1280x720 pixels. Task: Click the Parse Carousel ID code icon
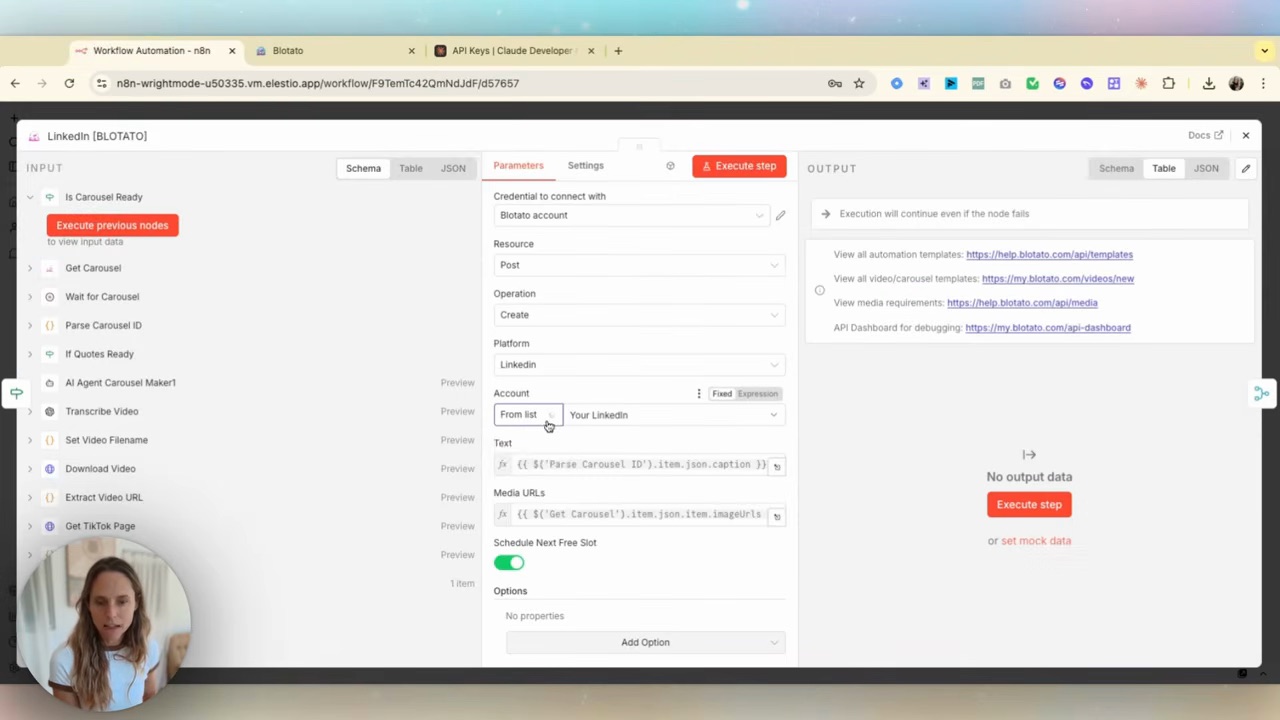[49, 325]
